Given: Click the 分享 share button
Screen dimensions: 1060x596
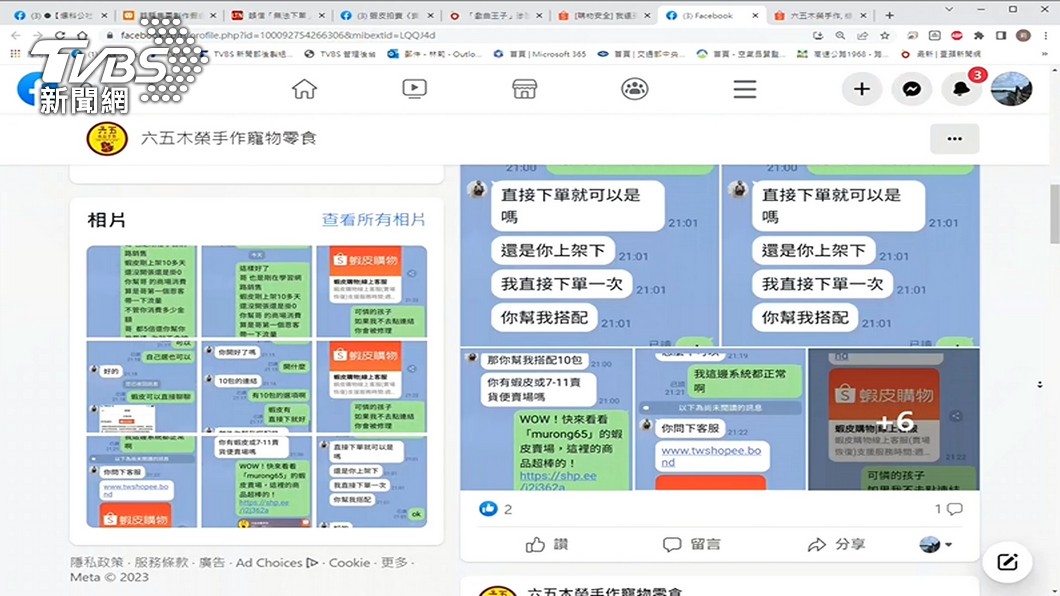Looking at the screenshot, I should point(836,545).
